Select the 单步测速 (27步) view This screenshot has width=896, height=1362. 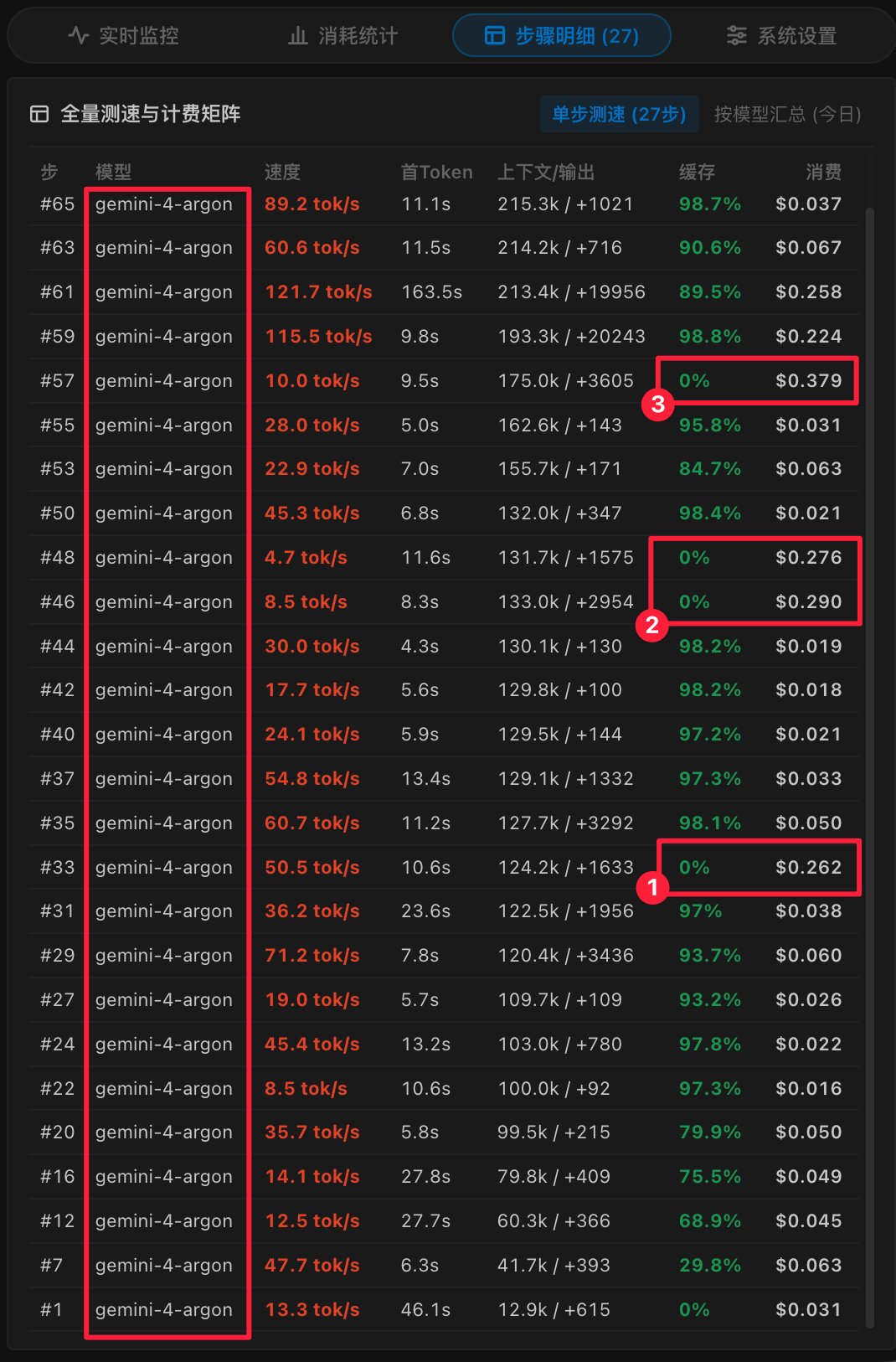[619, 114]
